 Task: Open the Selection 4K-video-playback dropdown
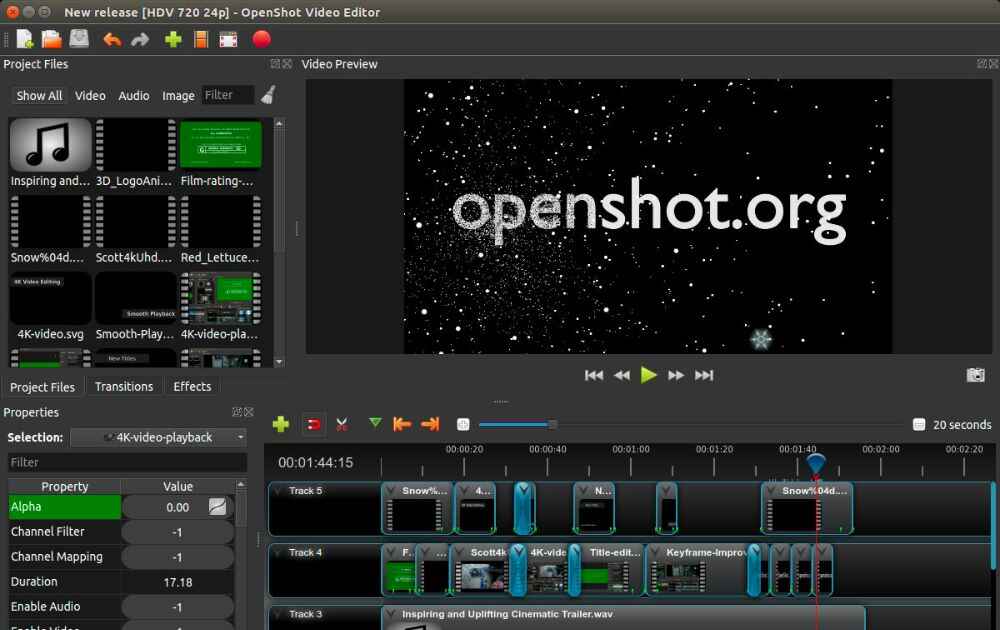pos(158,437)
